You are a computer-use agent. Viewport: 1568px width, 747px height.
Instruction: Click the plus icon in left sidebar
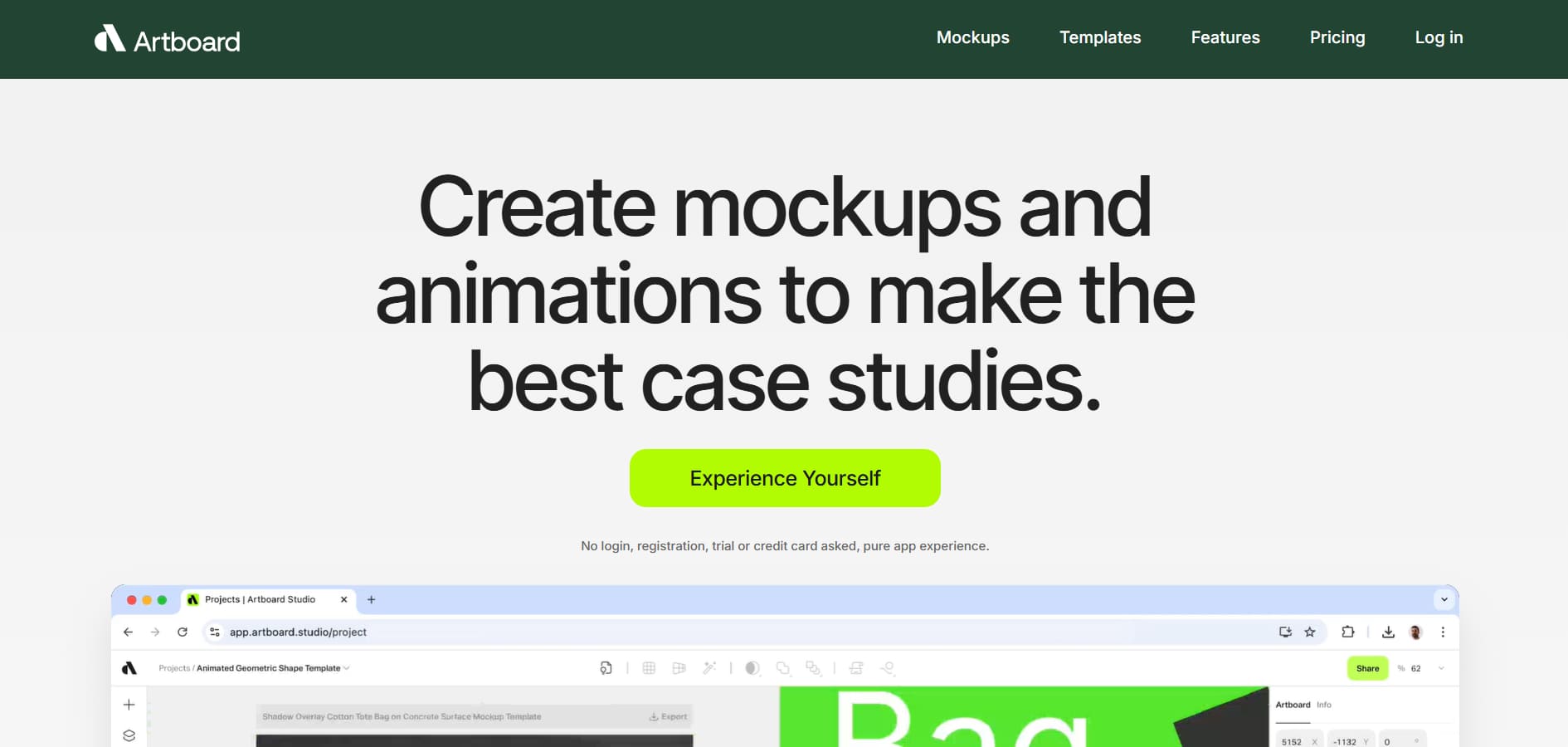tap(129, 705)
